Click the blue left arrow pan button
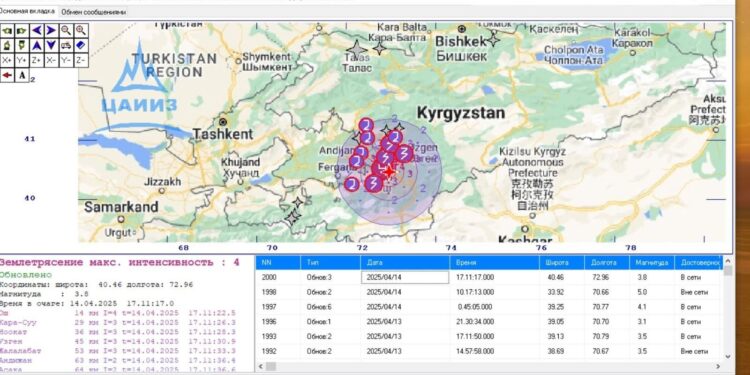Screen dimensions: 750x375 pyautogui.click(x=37, y=31)
